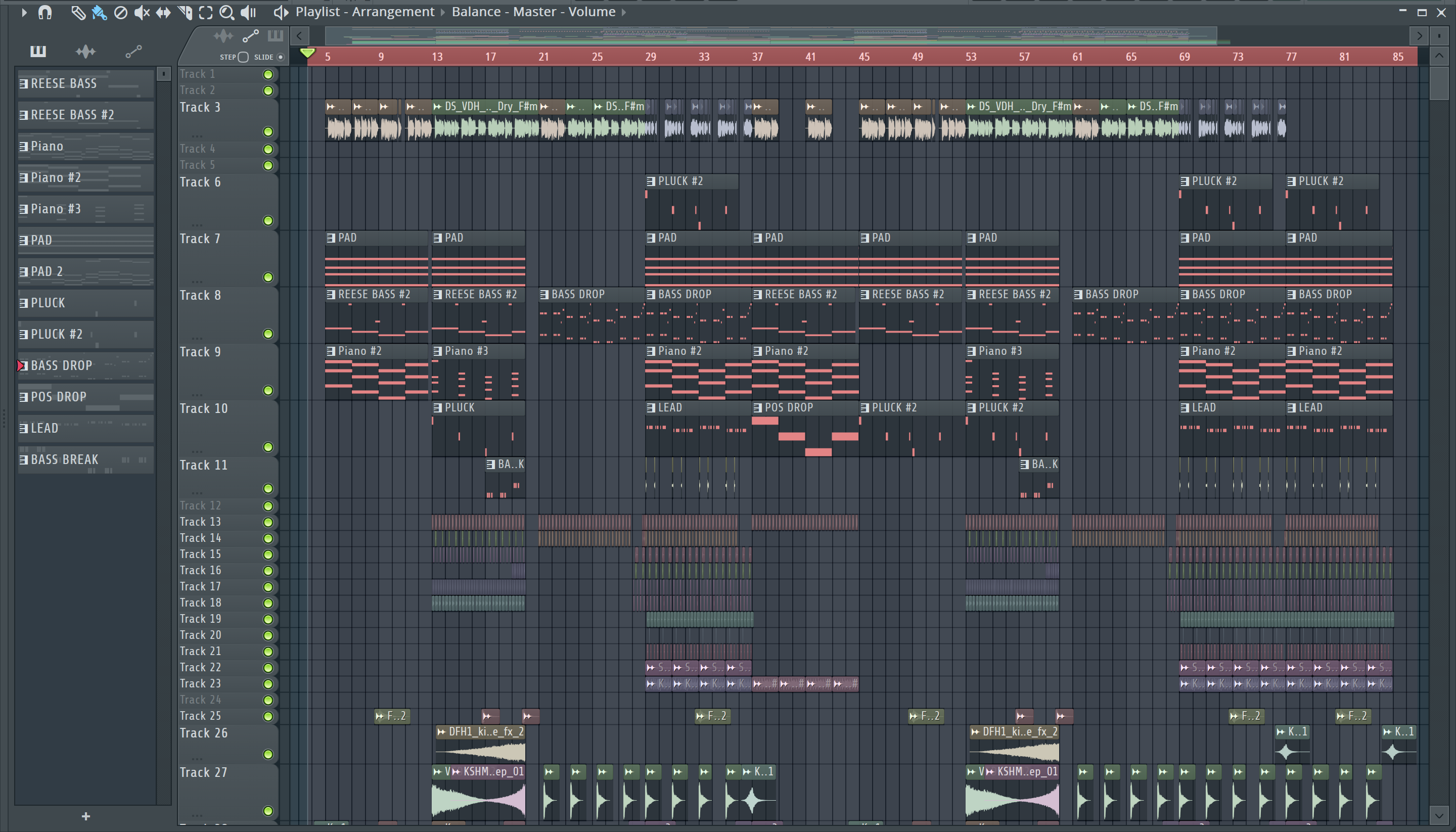The width and height of the screenshot is (1456, 832).
Task: Focus audio clips in the playlist header
Action: pyautogui.click(x=223, y=36)
